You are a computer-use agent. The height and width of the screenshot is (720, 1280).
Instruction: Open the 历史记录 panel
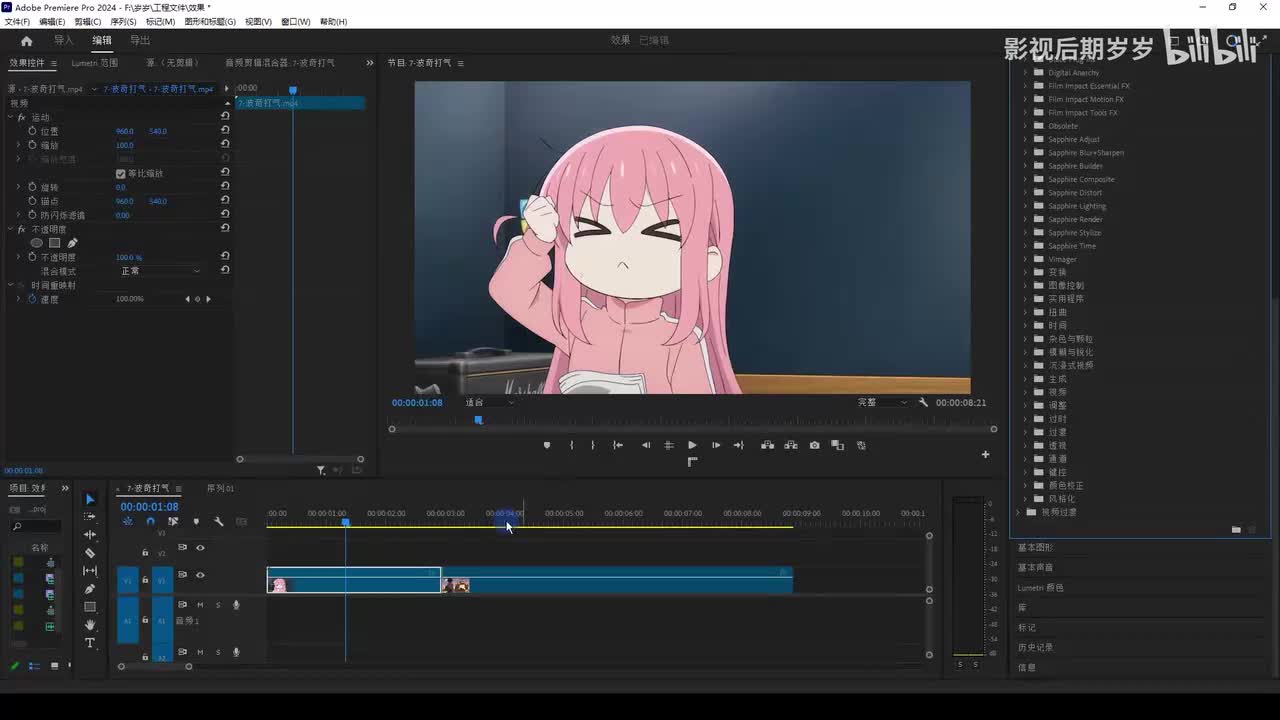[1035, 648]
